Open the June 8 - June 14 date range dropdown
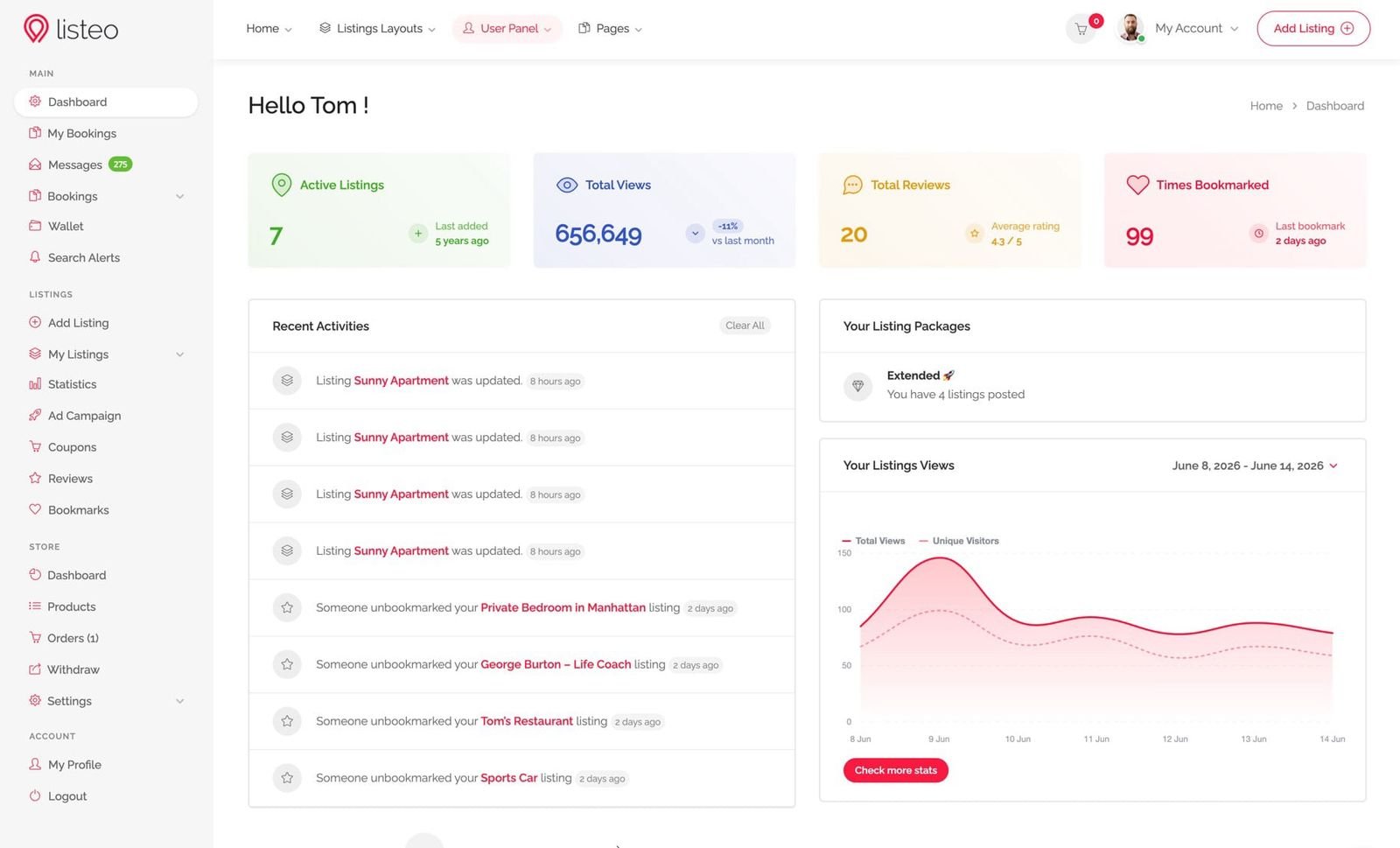The width and height of the screenshot is (1400, 848). pos(1255,466)
